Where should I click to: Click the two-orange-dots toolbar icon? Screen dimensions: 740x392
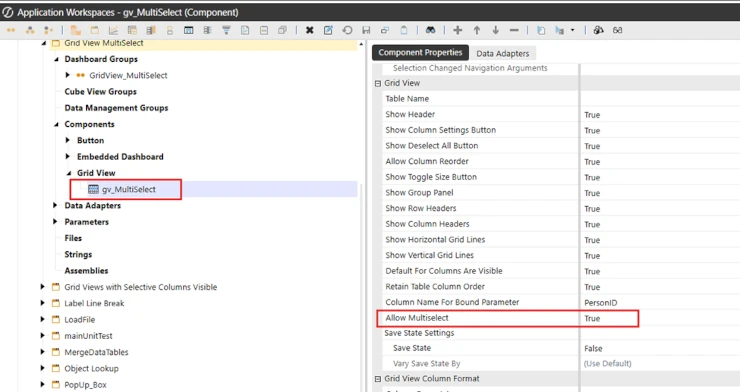pyautogui.click(x=10, y=30)
